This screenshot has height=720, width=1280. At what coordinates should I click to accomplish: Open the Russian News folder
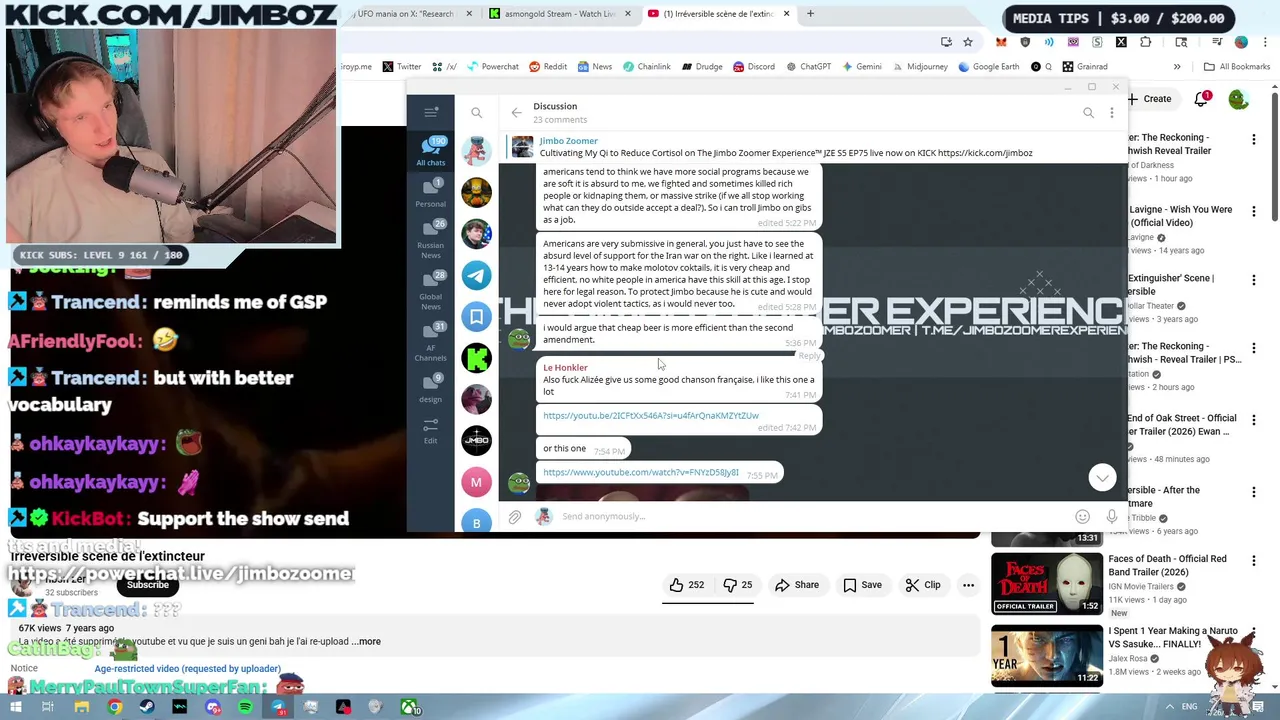pos(431,239)
